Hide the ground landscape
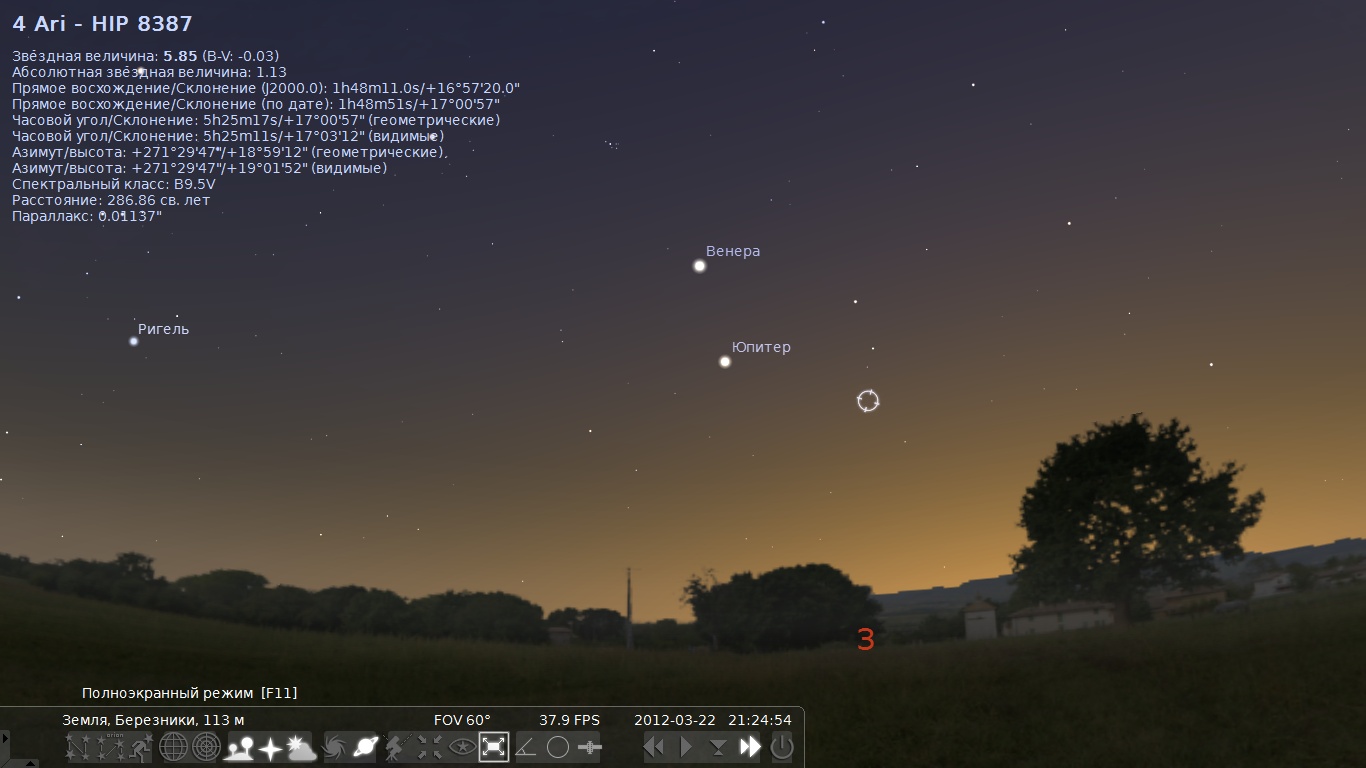Viewport: 1366px width, 768px height. point(239,747)
